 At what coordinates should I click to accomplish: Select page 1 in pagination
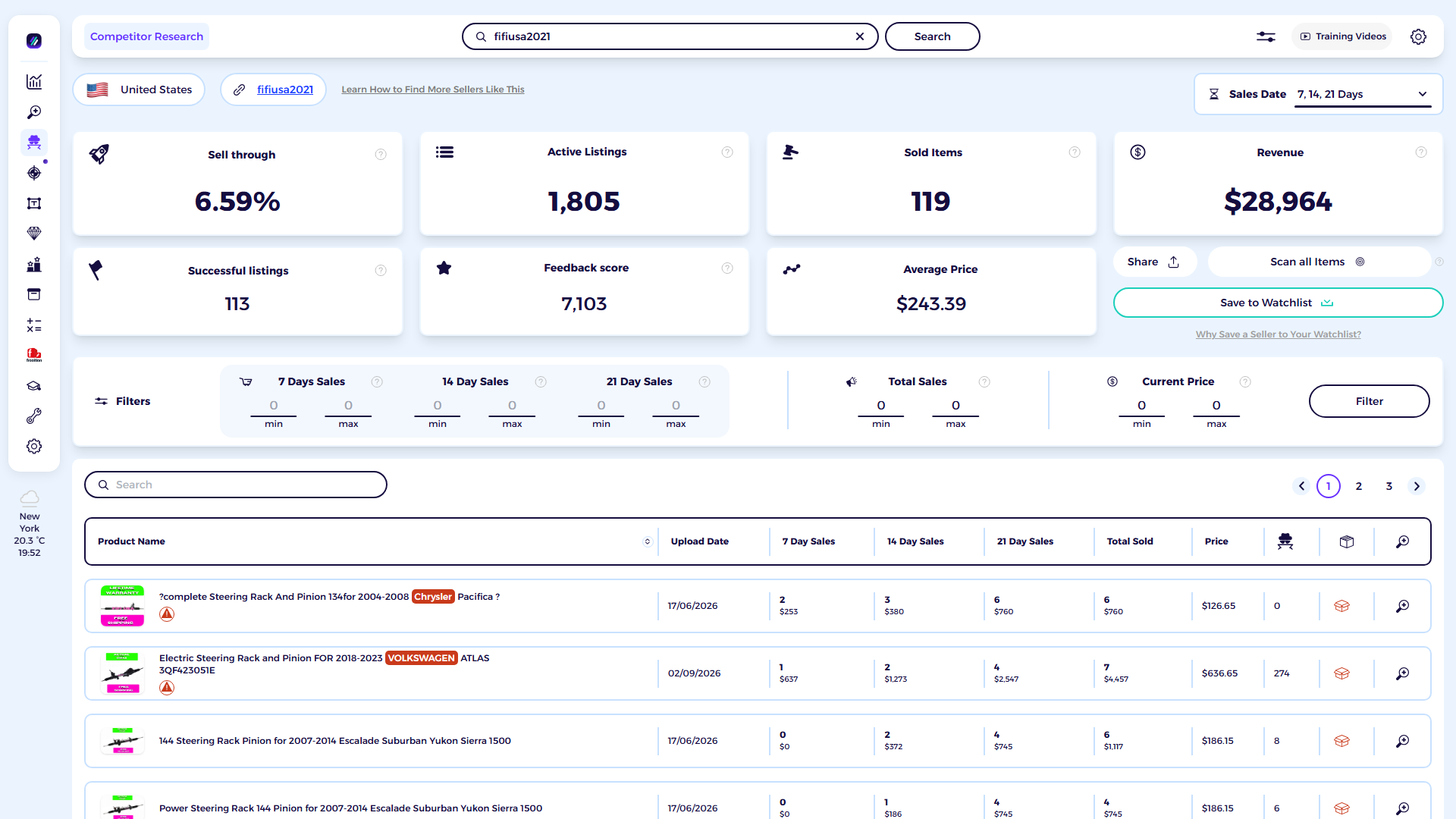click(1329, 486)
